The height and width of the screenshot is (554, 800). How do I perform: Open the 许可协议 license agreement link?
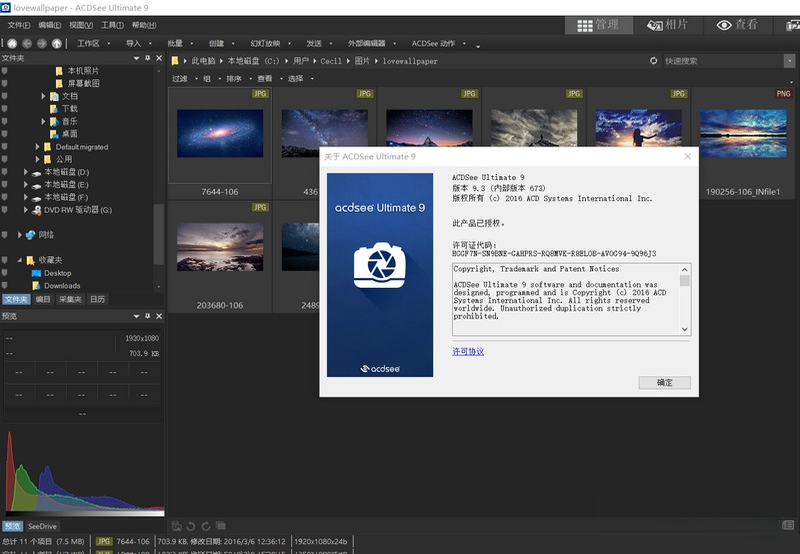[x=468, y=351]
